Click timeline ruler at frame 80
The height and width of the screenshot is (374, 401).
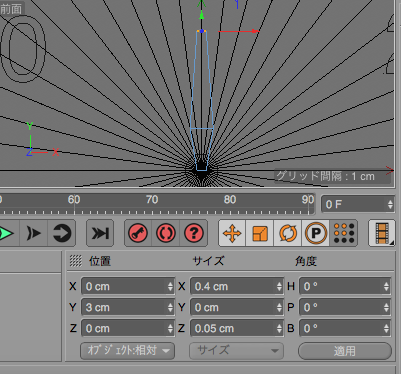tap(230, 200)
